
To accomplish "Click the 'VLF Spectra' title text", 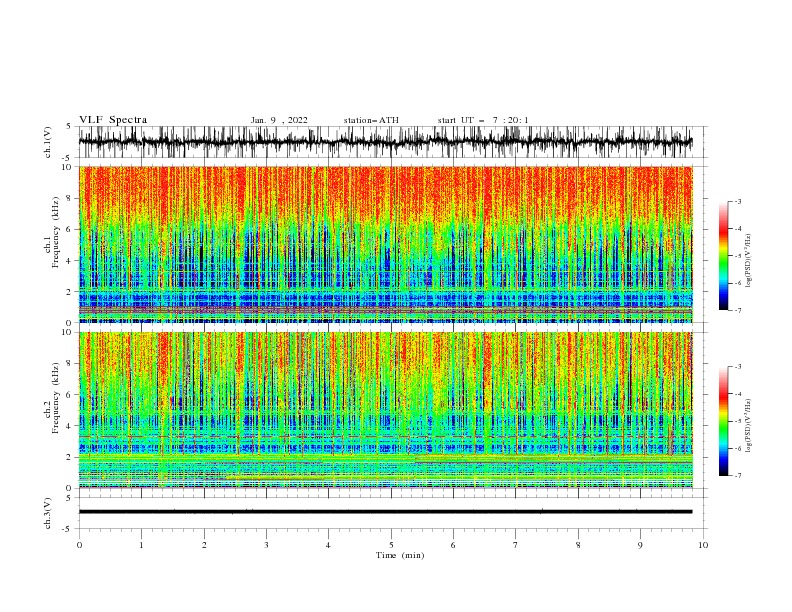I will coord(113,120).
